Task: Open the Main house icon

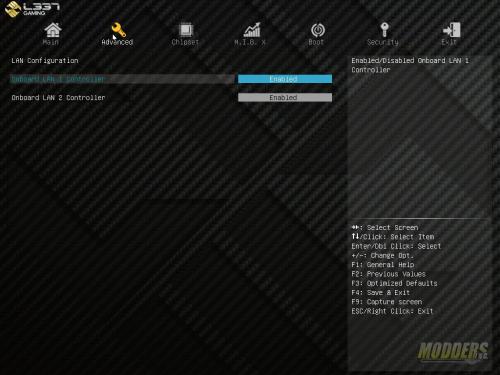Action: click(x=53, y=30)
